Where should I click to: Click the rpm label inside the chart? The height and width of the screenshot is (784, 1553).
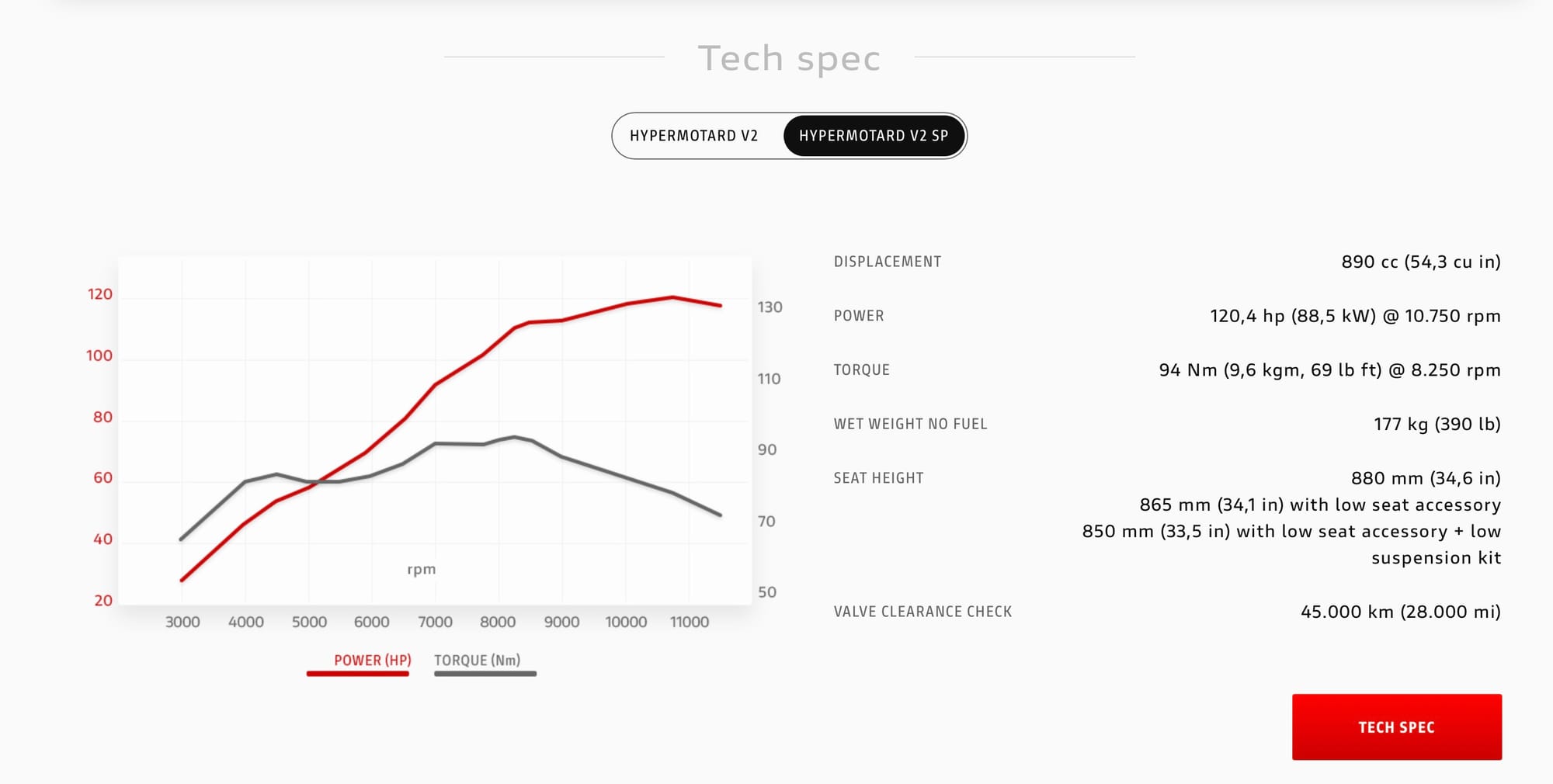point(421,569)
